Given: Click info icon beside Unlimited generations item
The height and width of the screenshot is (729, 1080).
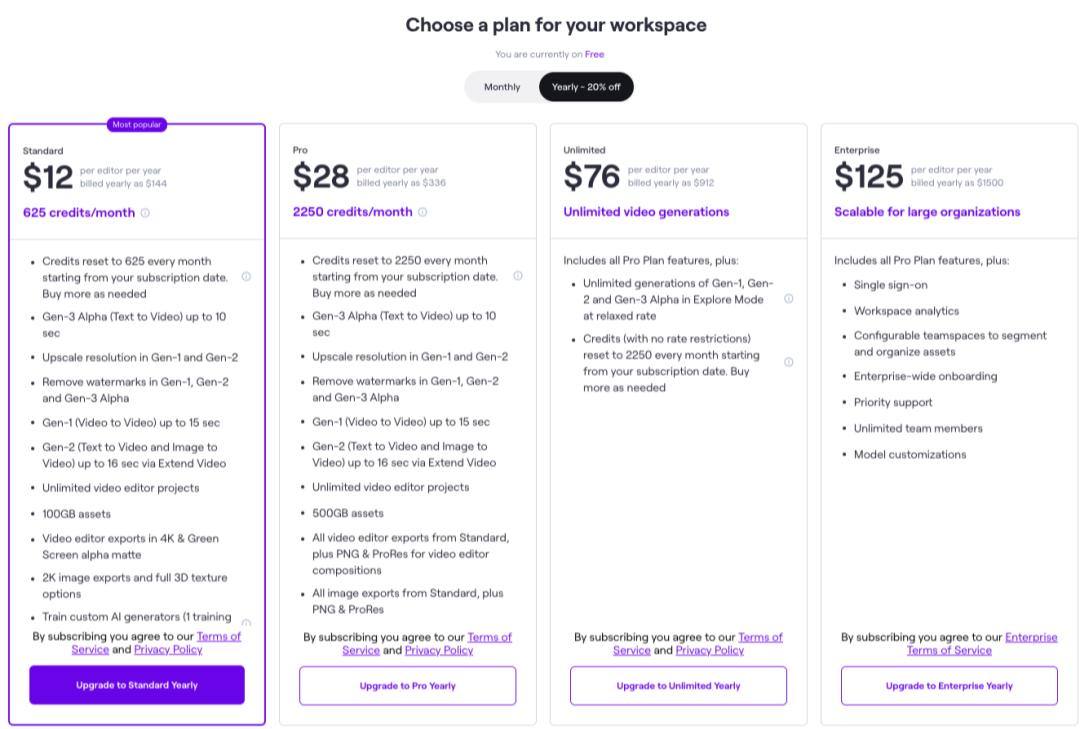Looking at the screenshot, I should coord(788,299).
